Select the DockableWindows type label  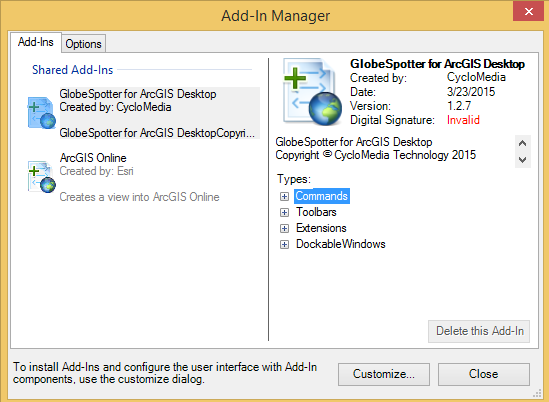(x=341, y=244)
